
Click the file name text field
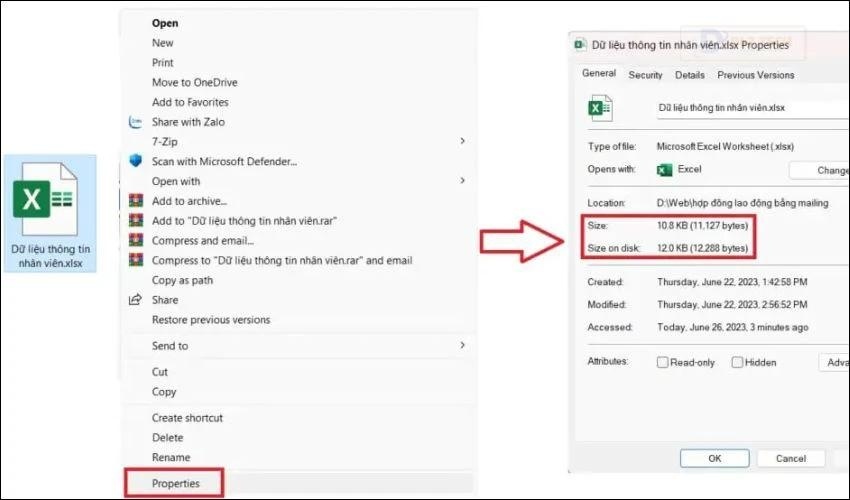point(750,105)
